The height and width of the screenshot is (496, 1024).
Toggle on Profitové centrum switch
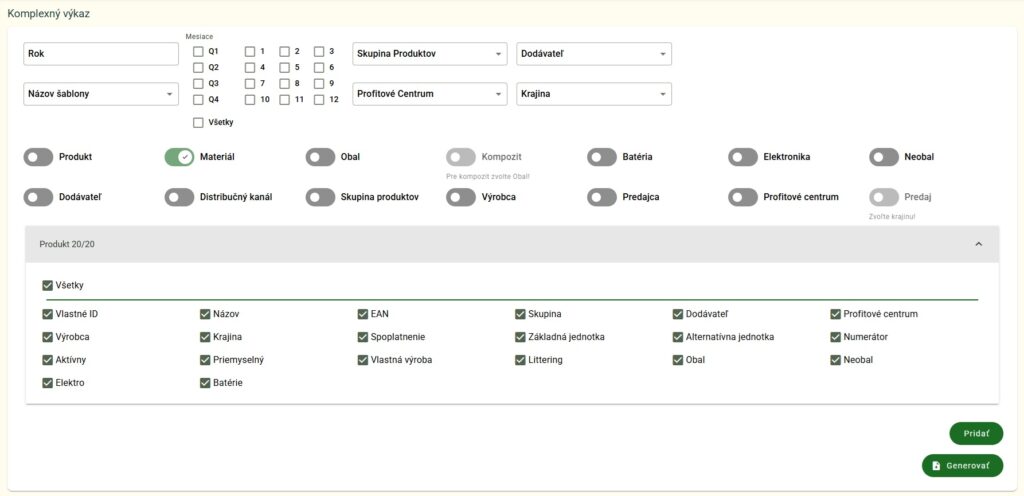743,197
